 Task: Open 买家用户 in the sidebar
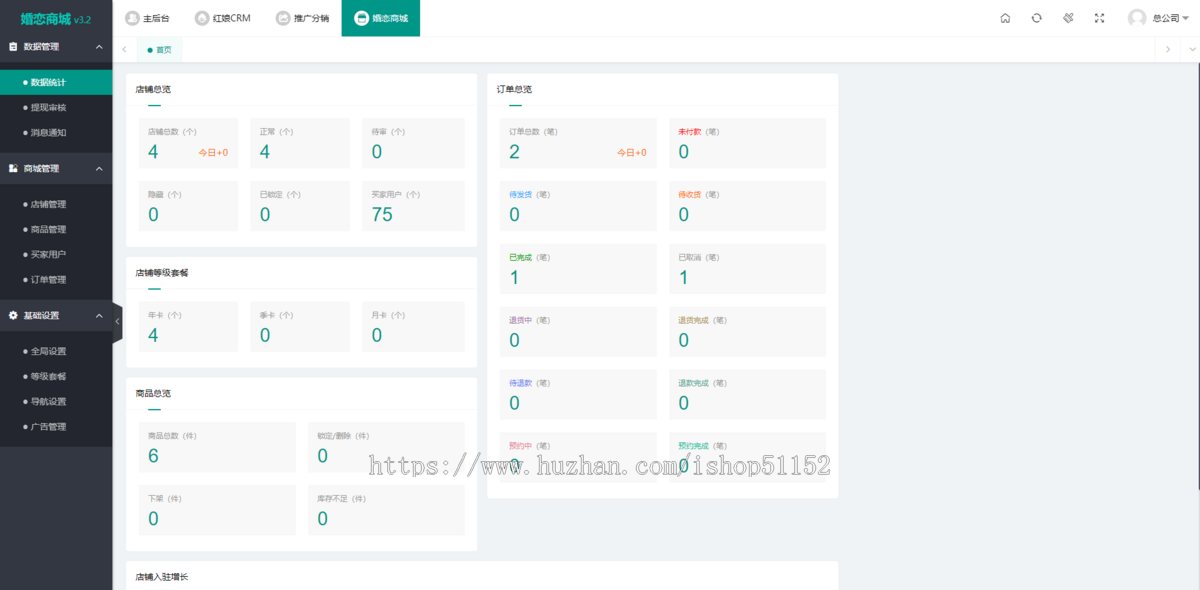coord(56,254)
